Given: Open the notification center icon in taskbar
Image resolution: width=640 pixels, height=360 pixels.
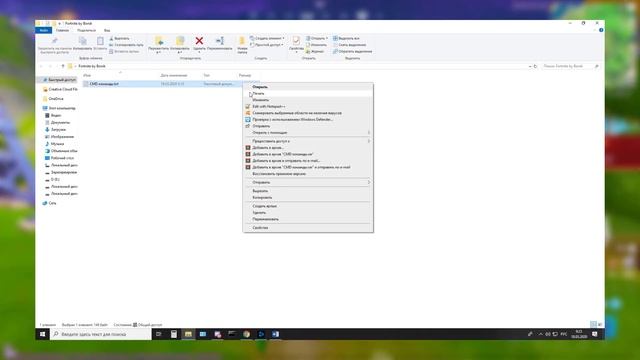Looking at the screenshot, I should [x=595, y=334].
